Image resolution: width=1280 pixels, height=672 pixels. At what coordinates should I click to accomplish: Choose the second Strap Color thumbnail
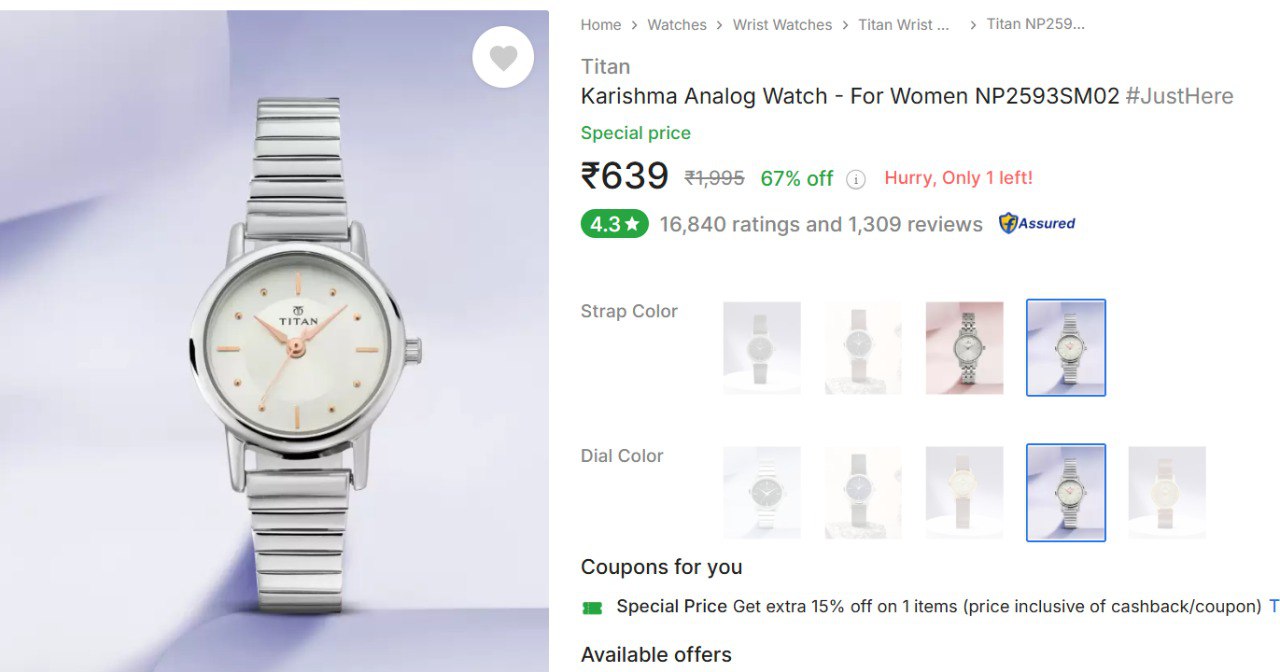click(x=863, y=347)
